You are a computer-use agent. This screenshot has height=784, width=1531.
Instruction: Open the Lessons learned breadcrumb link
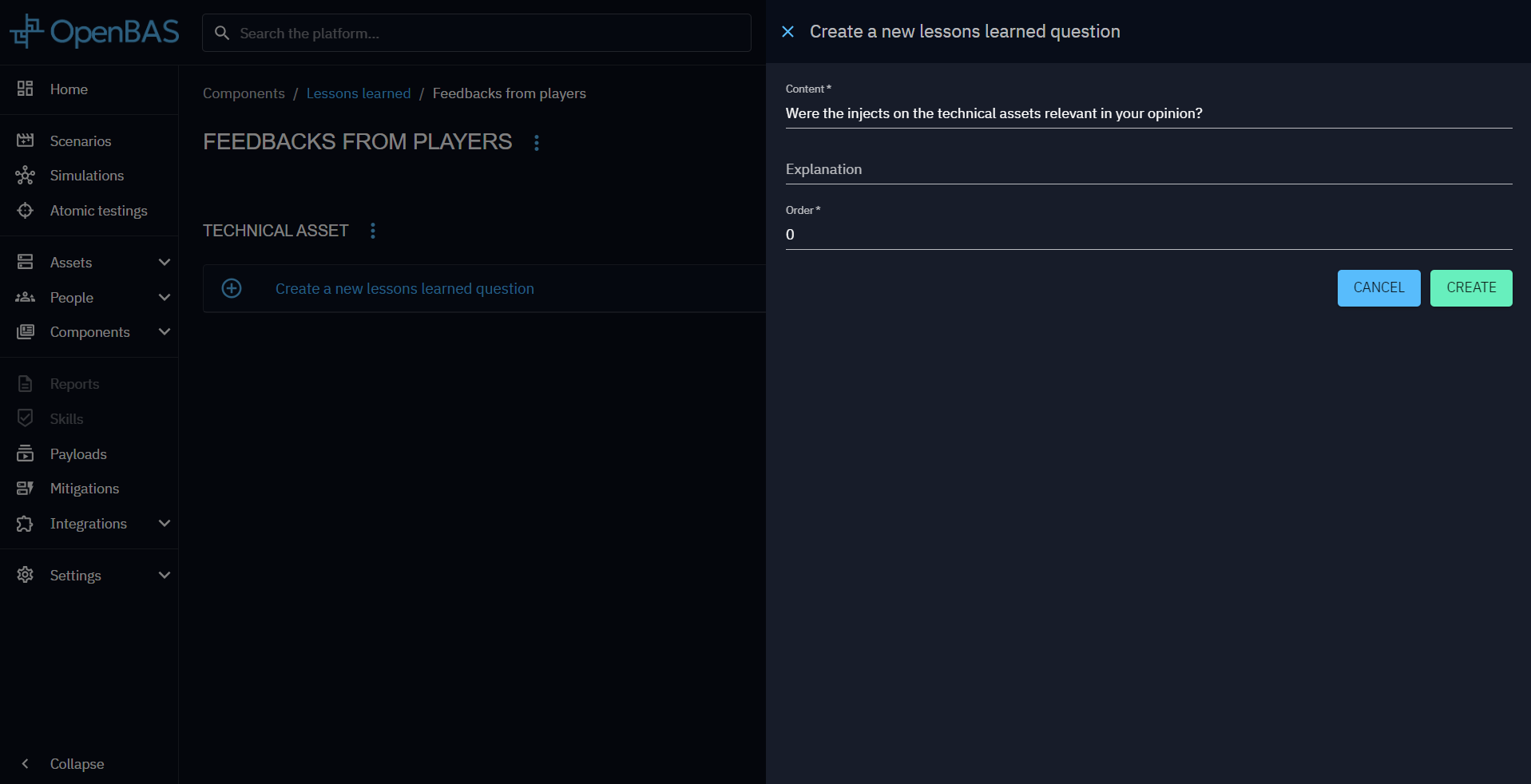point(359,93)
